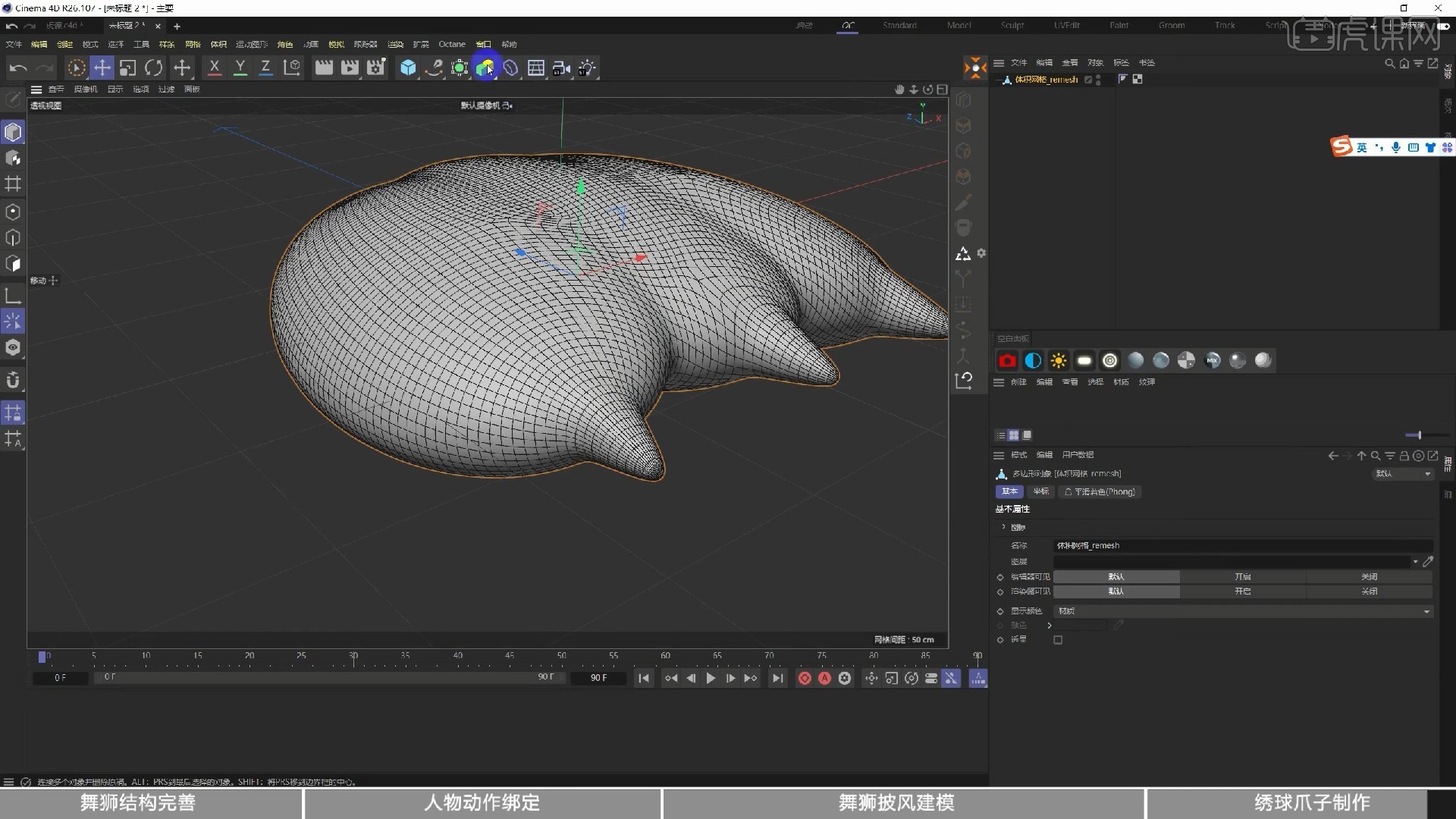Viewport: 1456px width, 819px height.
Task: Jump to the end of the timeline
Action: pos(777,678)
